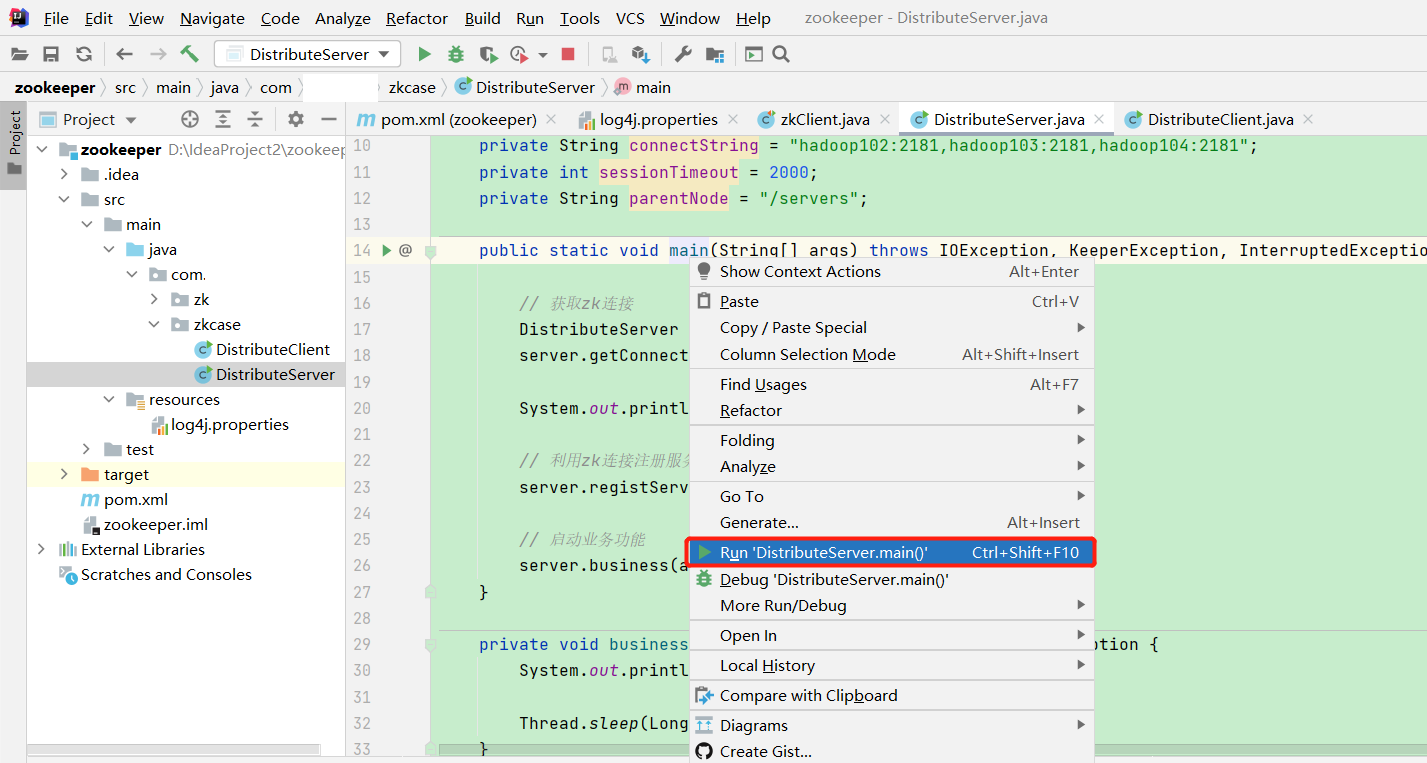
Task: Open the run configuration DistributeServer dropdown
Action: (308, 54)
